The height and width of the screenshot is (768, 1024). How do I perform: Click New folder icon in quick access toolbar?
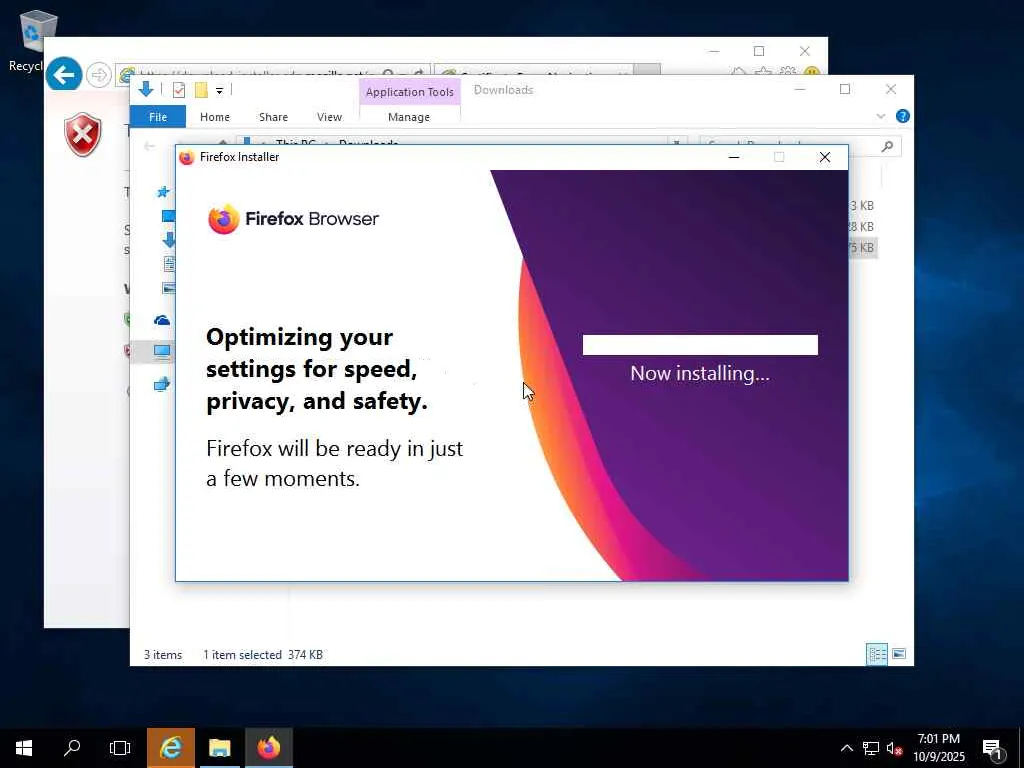[201, 90]
